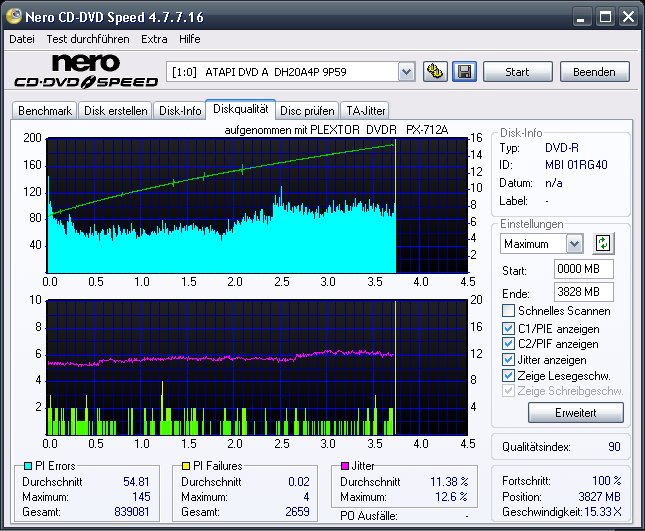Click the Geschwindigkeit 15.33 X value
645x531 pixels.
(x=603, y=512)
